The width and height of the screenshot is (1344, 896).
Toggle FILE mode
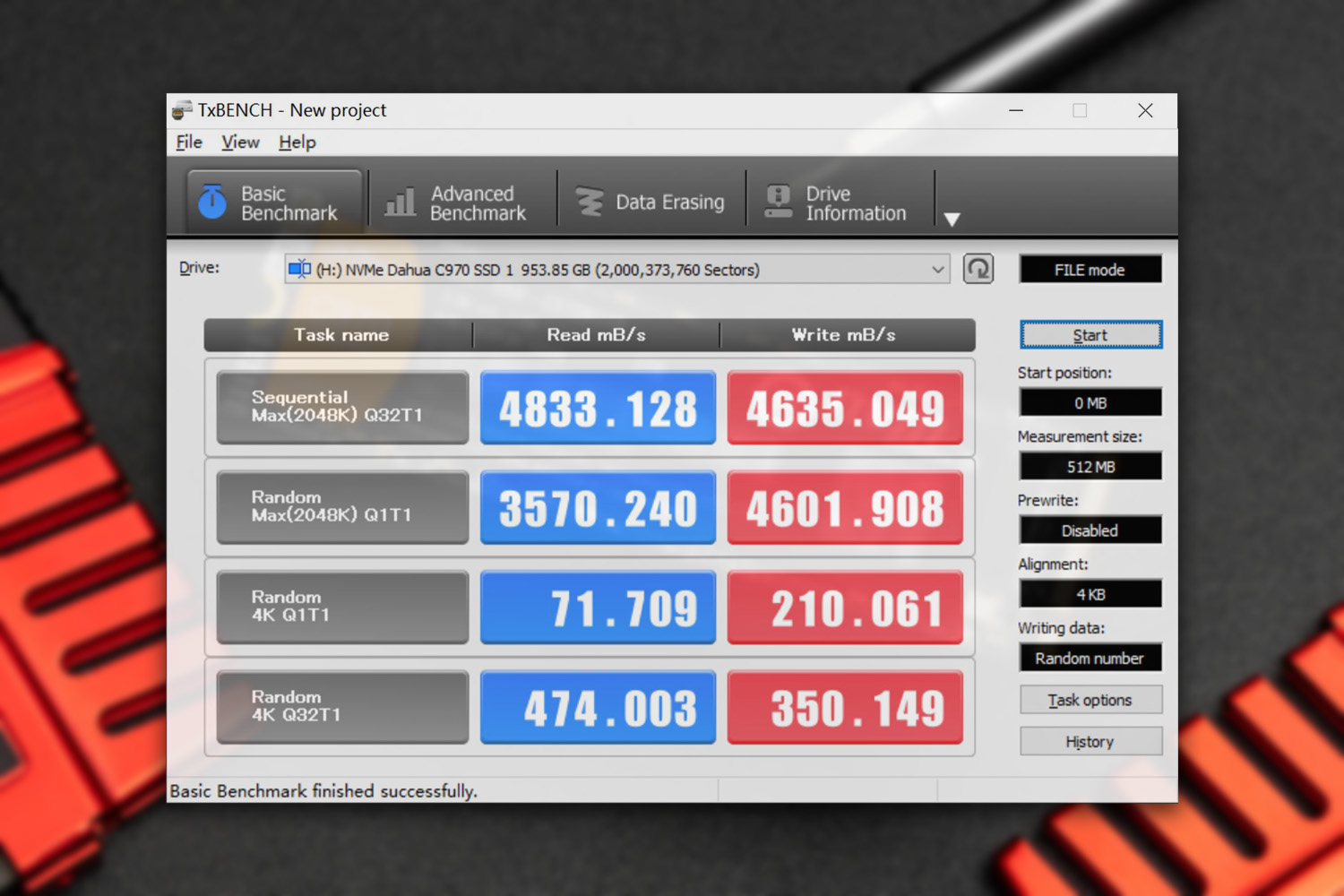1090,269
